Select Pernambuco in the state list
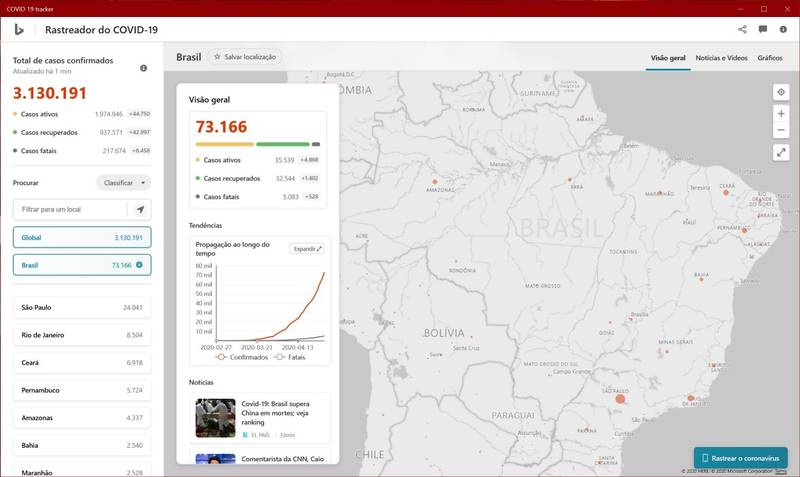 pos(82,390)
